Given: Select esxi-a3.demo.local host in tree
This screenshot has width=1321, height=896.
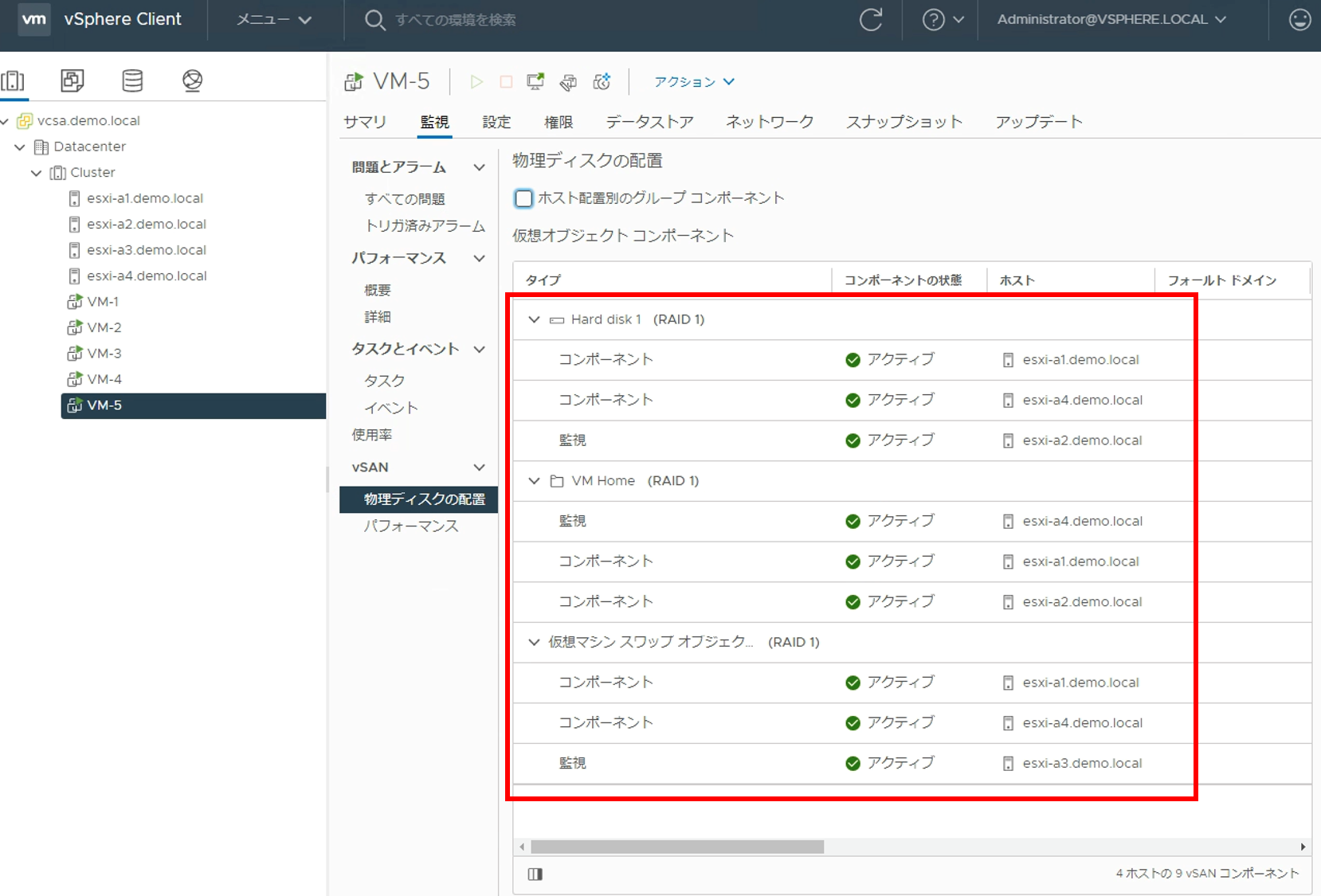Looking at the screenshot, I should [x=146, y=250].
